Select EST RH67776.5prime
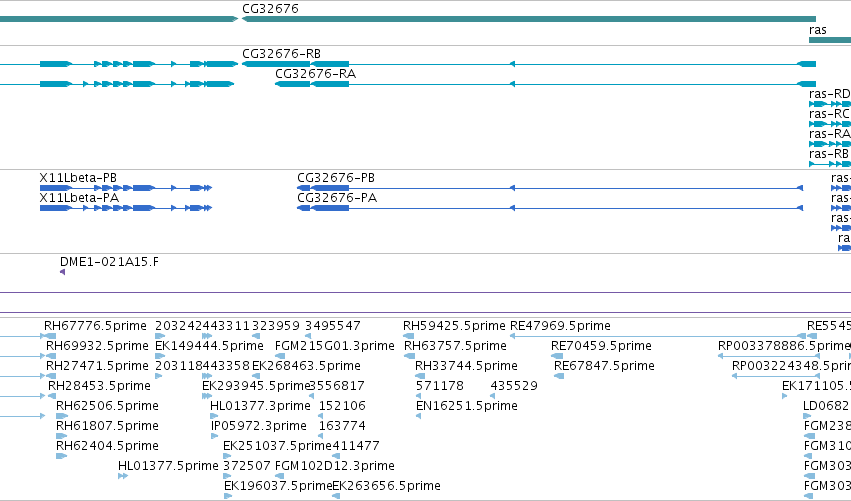851x501 pixels. (96, 326)
